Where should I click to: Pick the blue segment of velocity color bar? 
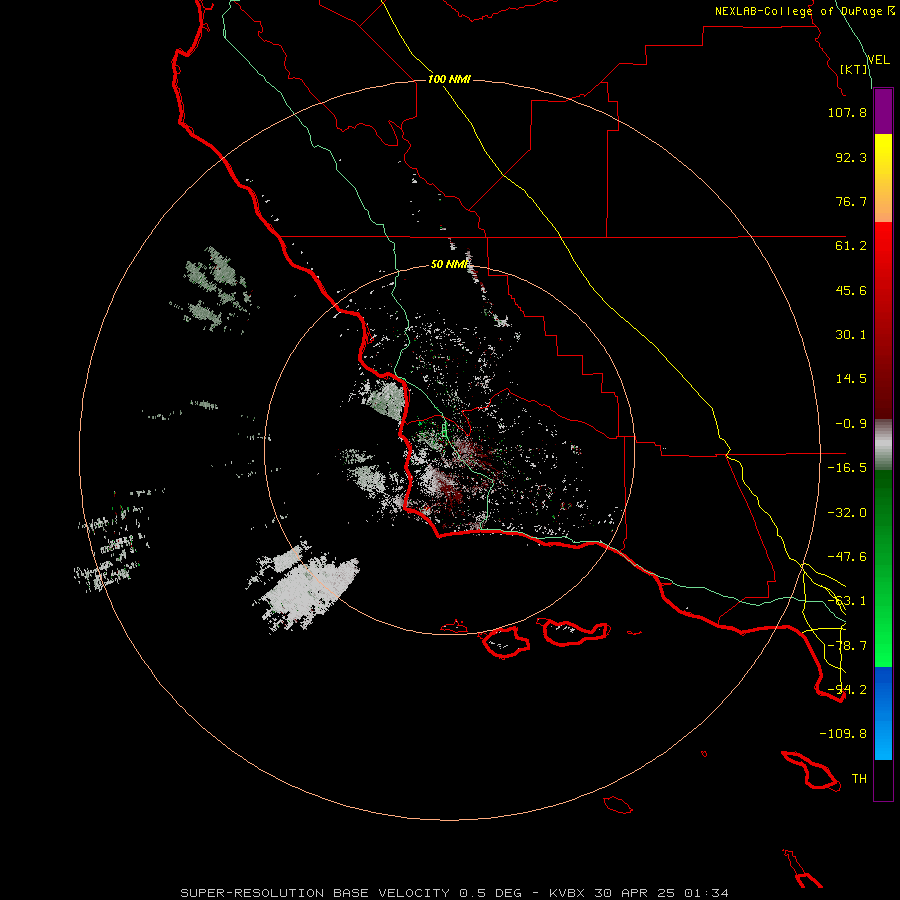coord(883,713)
